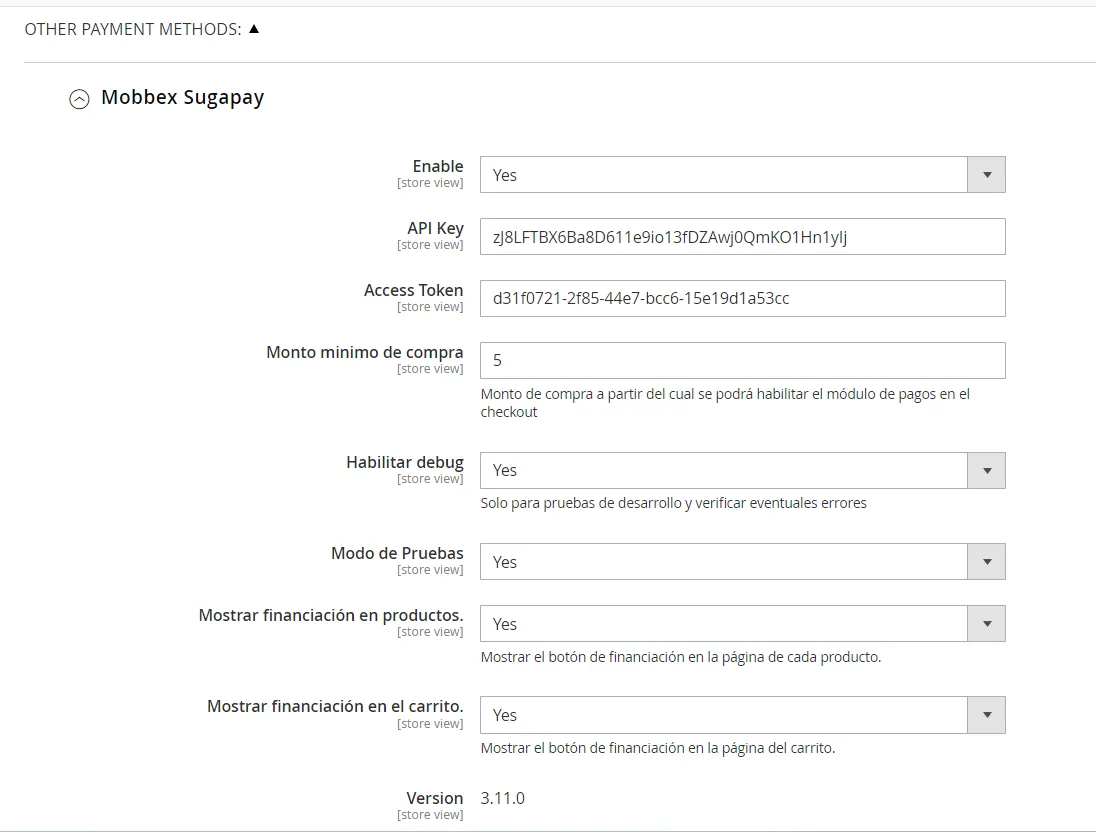
Task: Click the Modo de Pruebas label
Action: [397, 553]
